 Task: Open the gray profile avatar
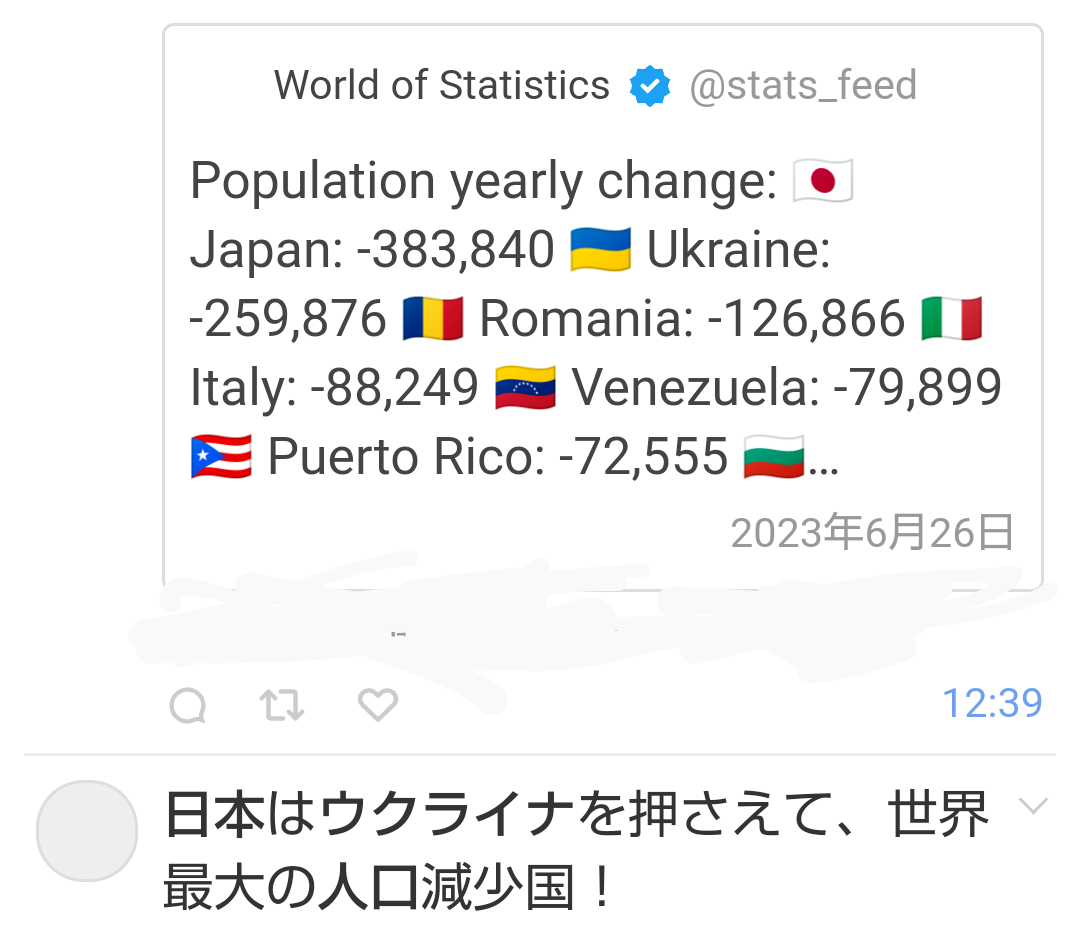[x=87, y=831]
